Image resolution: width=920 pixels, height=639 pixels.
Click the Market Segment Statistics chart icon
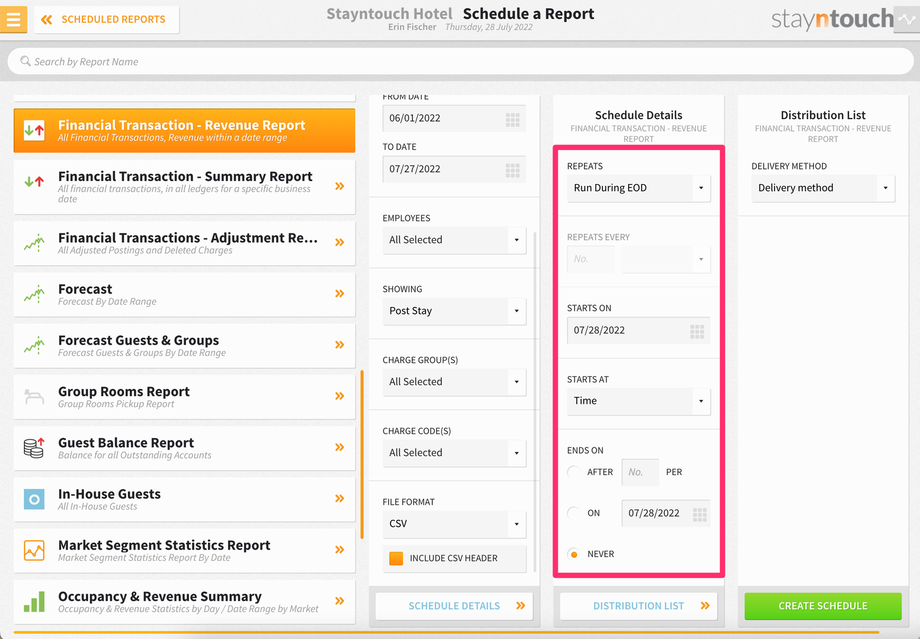pos(34,550)
